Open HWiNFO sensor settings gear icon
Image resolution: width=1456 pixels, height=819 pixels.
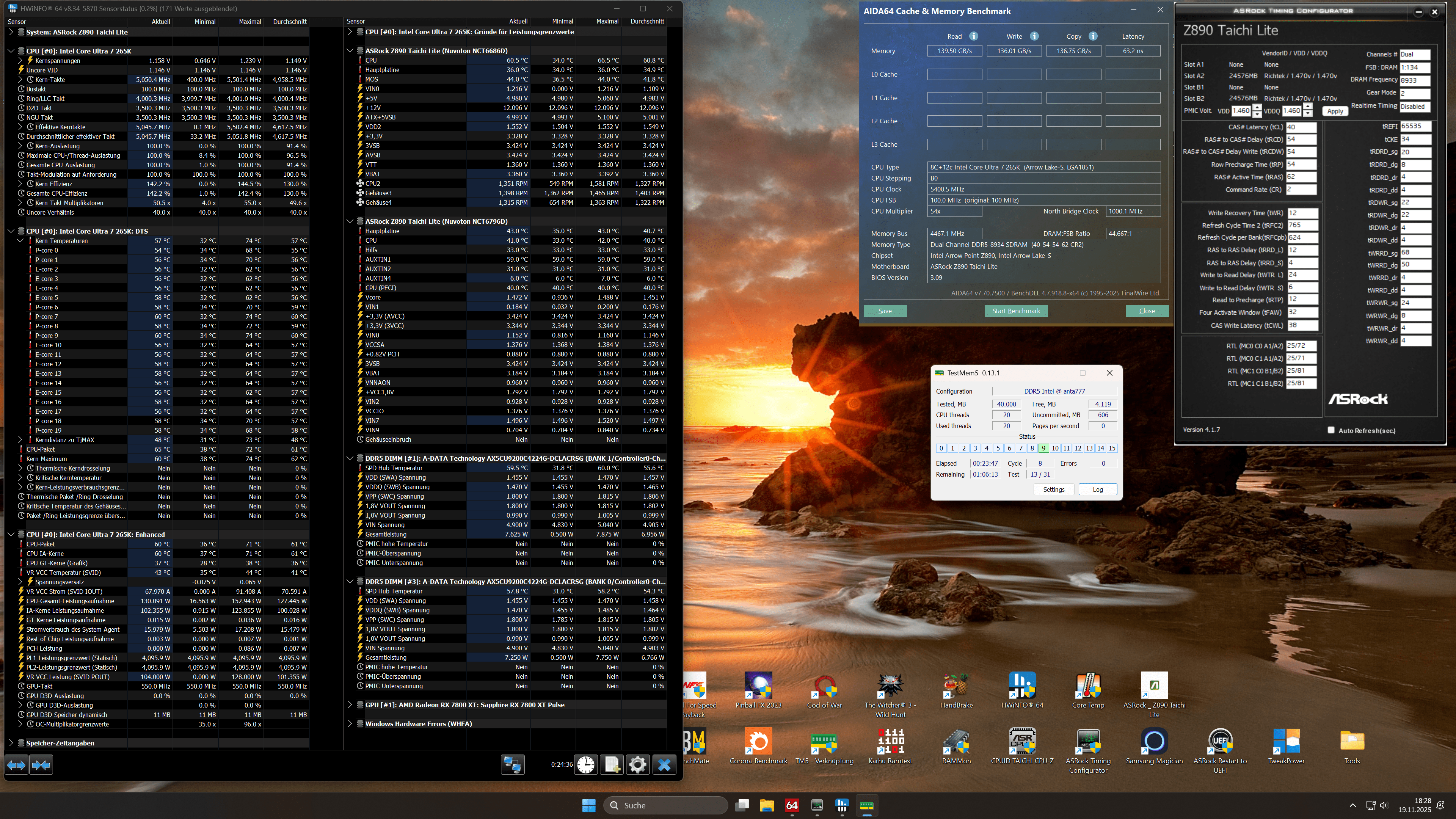[x=637, y=765]
